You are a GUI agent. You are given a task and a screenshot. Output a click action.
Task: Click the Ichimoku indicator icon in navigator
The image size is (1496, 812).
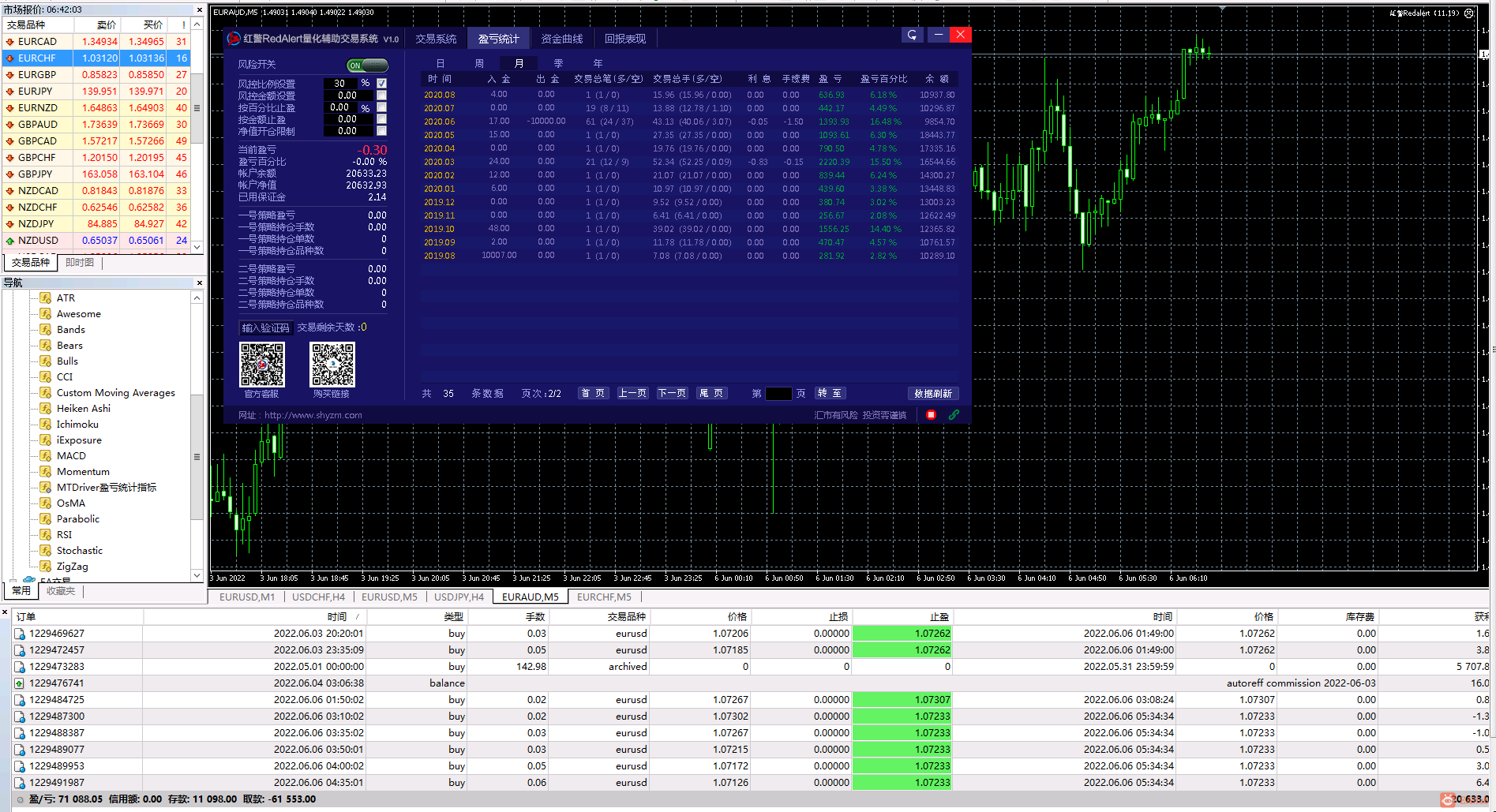click(x=46, y=425)
